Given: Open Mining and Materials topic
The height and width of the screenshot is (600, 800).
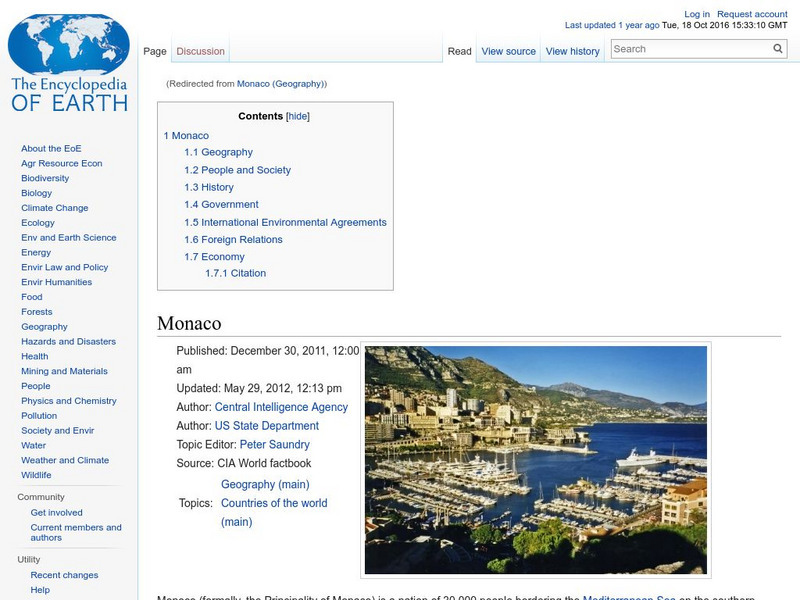Looking at the screenshot, I should (x=64, y=371).
